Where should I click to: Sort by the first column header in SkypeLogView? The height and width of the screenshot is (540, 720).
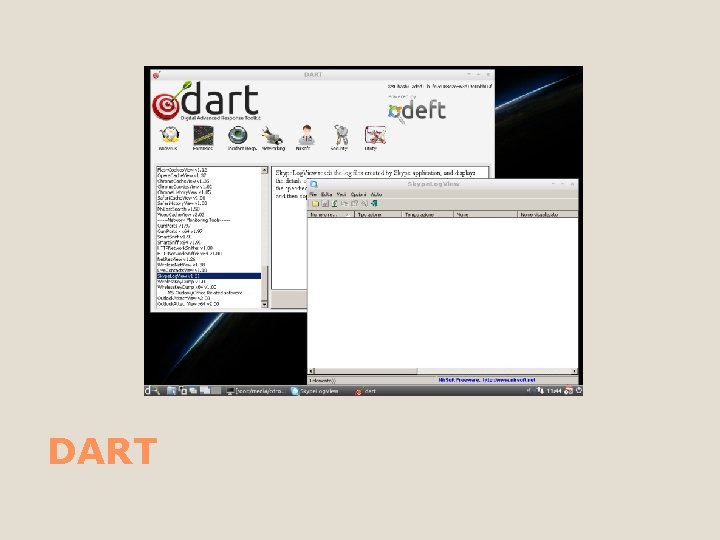(x=331, y=214)
